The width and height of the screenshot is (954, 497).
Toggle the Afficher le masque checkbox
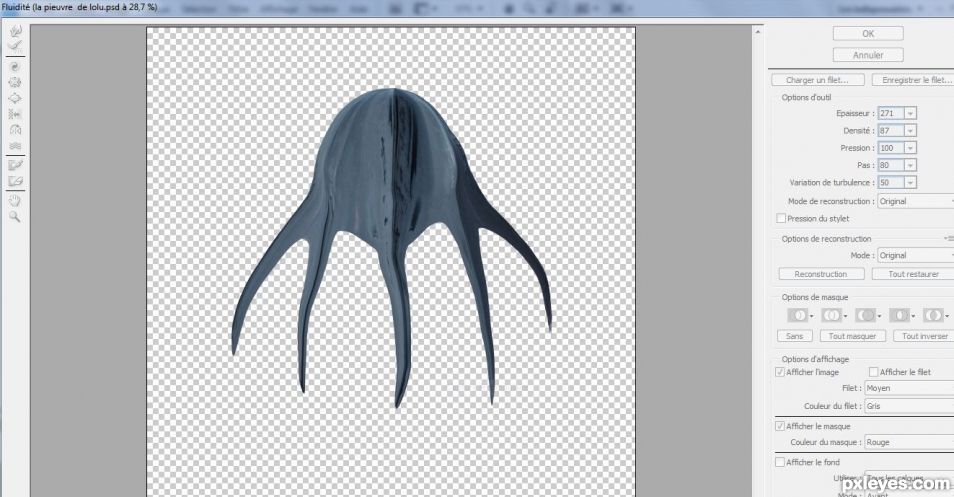(x=779, y=426)
